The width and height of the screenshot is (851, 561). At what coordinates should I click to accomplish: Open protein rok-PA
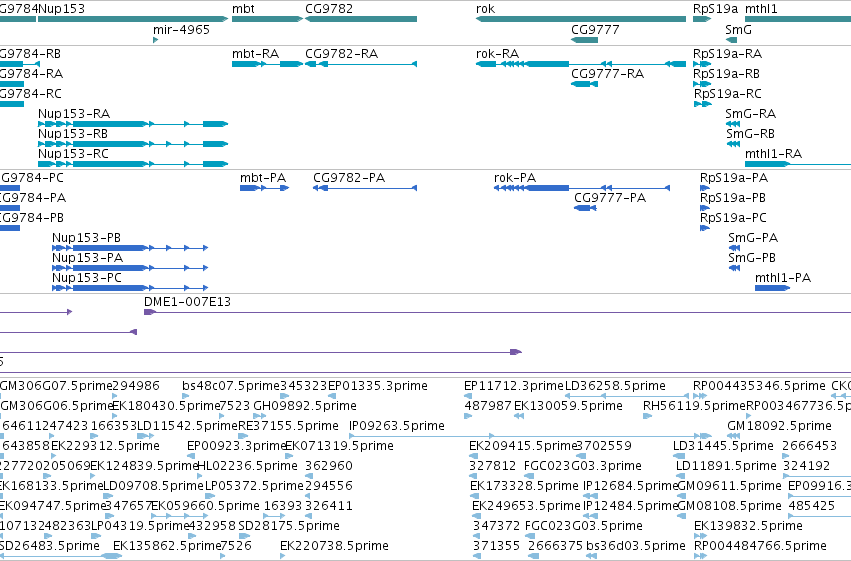click(515, 177)
